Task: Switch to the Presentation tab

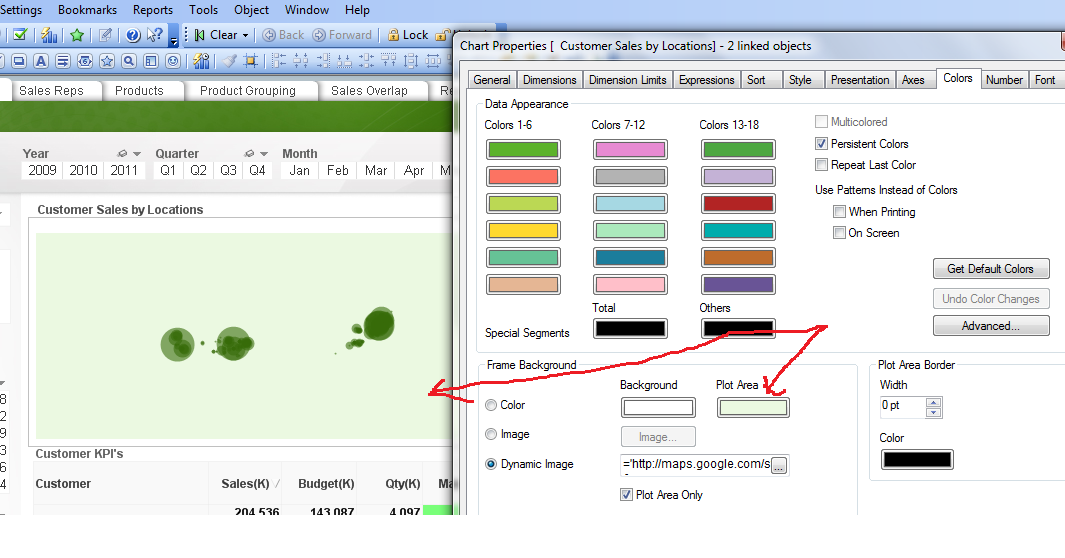Action: pos(860,80)
